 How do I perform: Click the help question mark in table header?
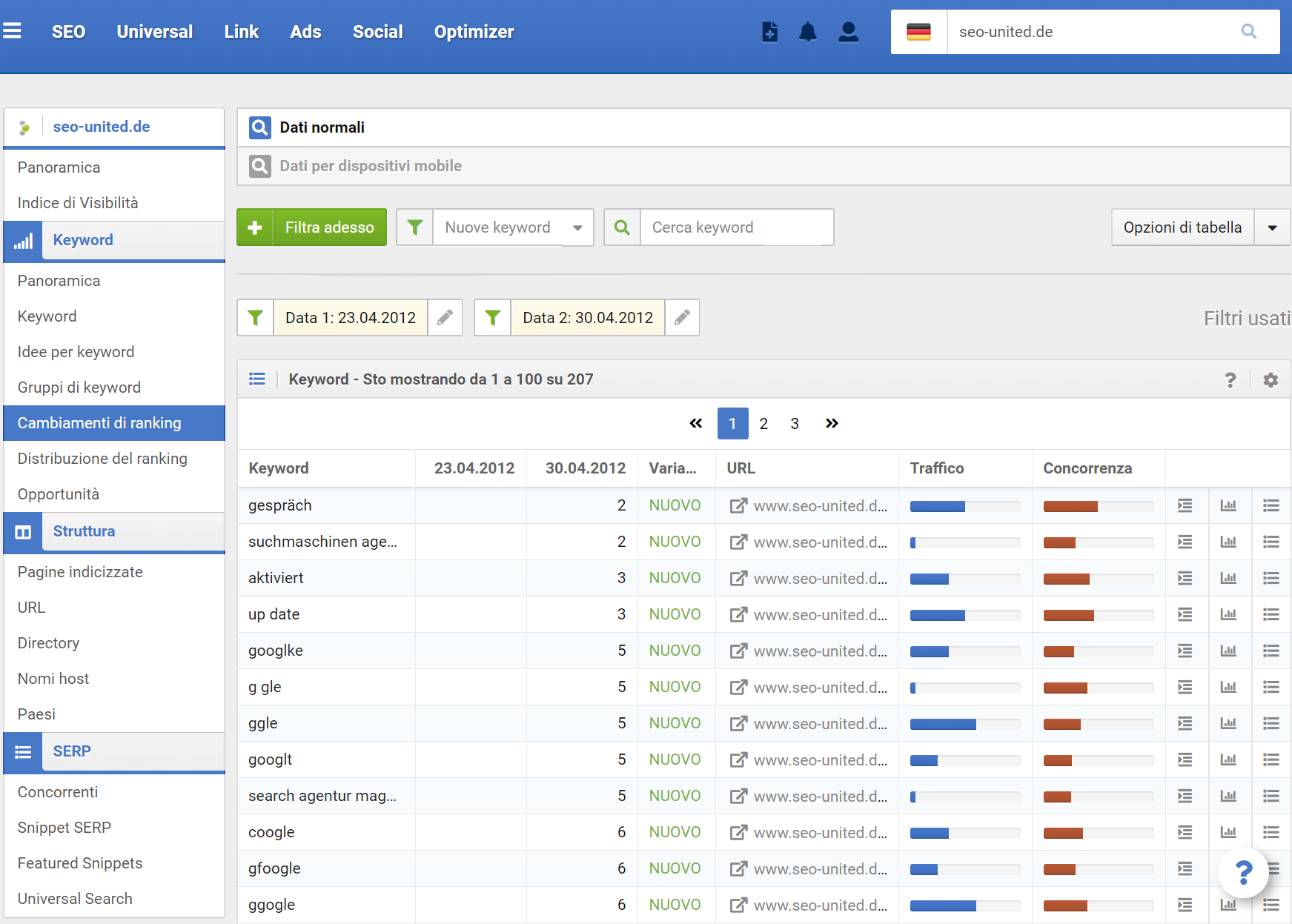point(1230,379)
